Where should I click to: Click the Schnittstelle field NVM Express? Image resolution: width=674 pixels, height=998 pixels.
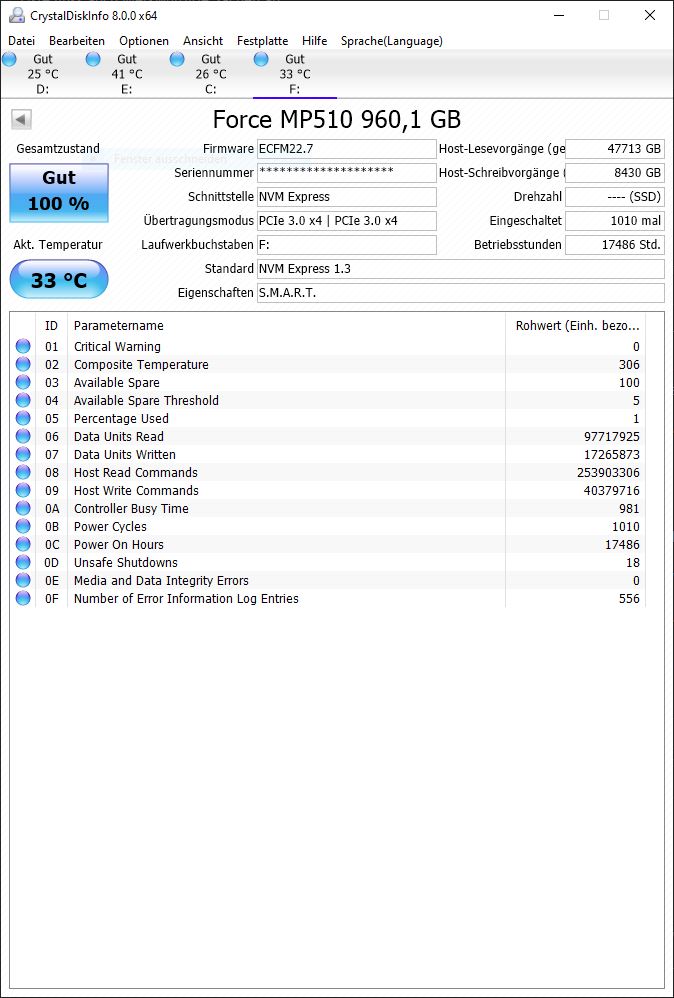click(x=347, y=197)
